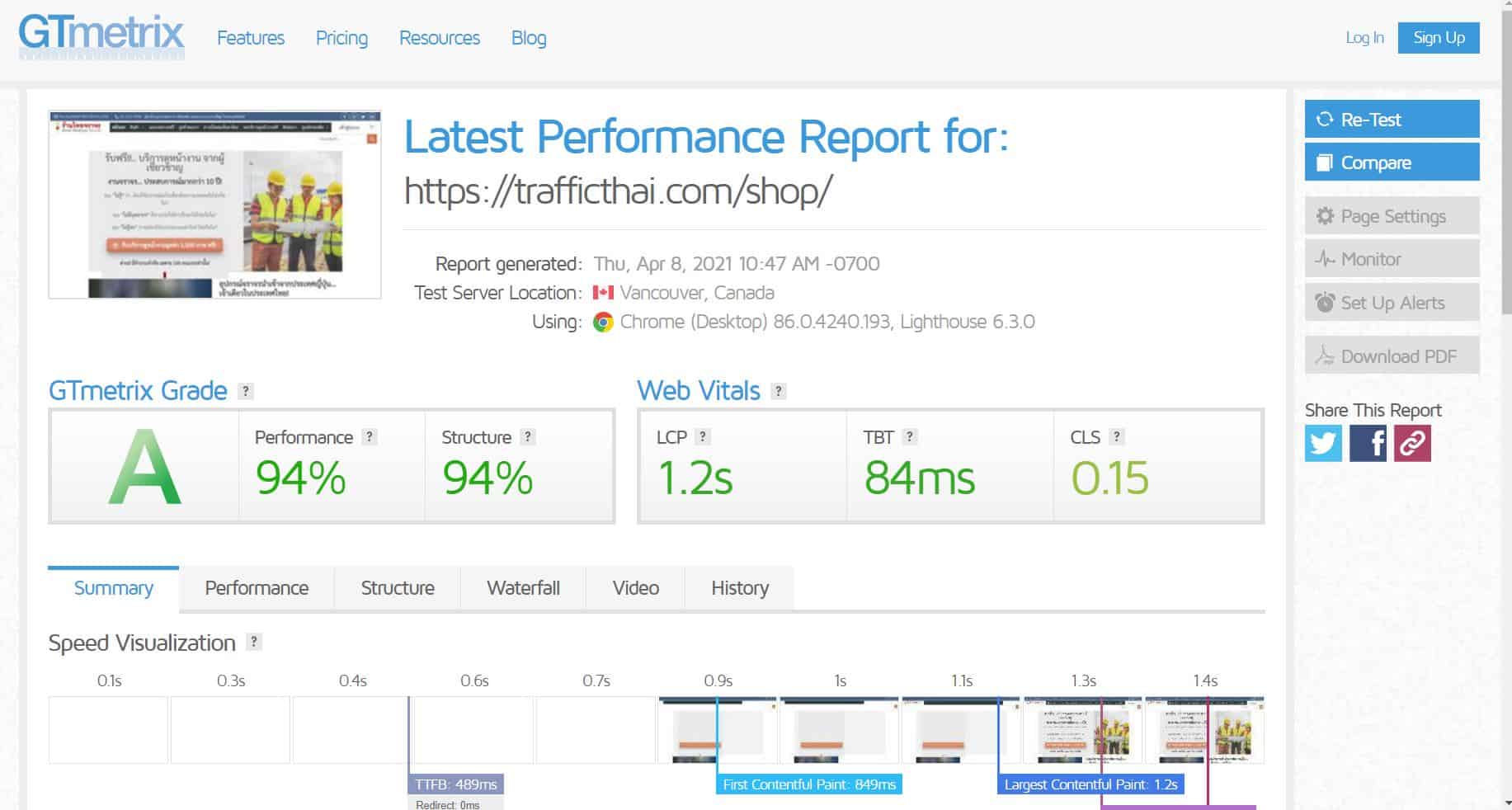This screenshot has height=810, width=1512.
Task: Open help icon beside LCP
Action: point(703,437)
